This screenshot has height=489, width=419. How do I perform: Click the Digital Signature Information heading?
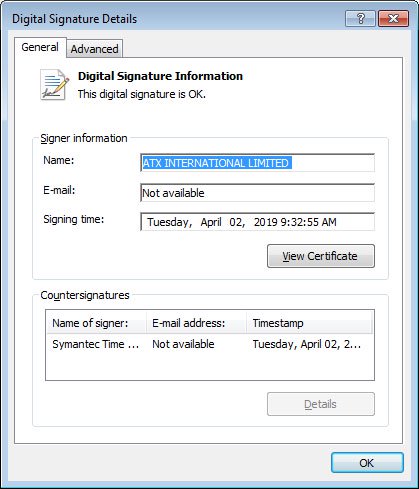pyautogui.click(x=160, y=76)
